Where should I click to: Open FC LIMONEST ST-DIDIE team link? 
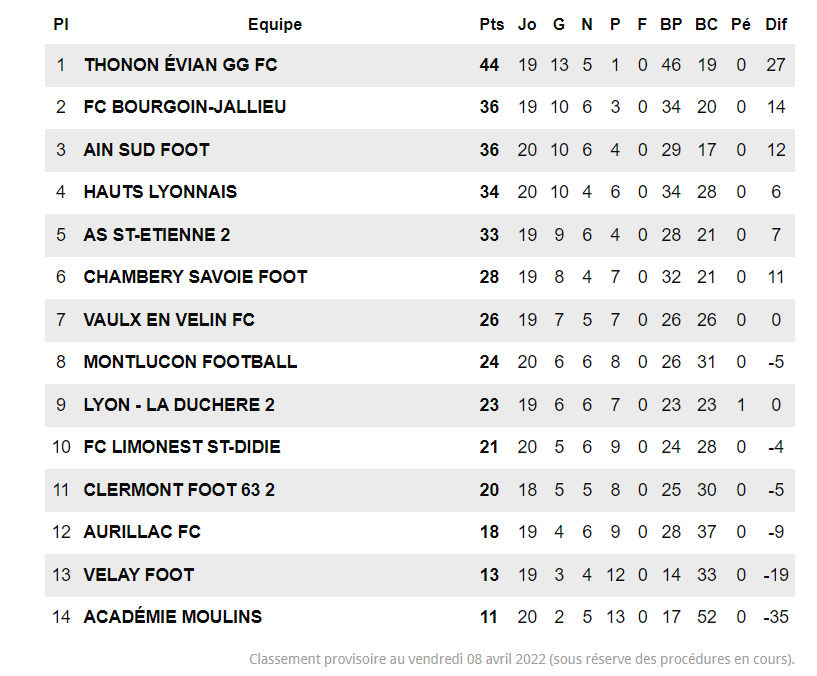coord(182,447)
